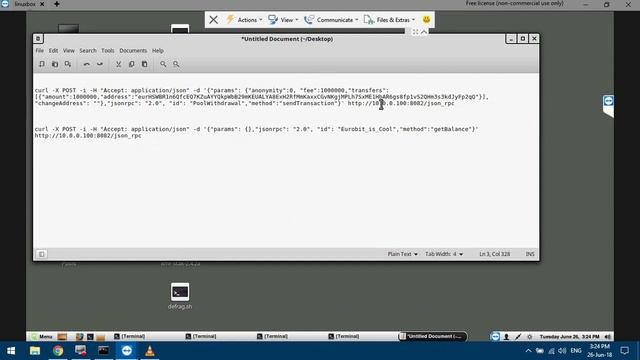Open the Linux panel volume icon

pos(608,337)
